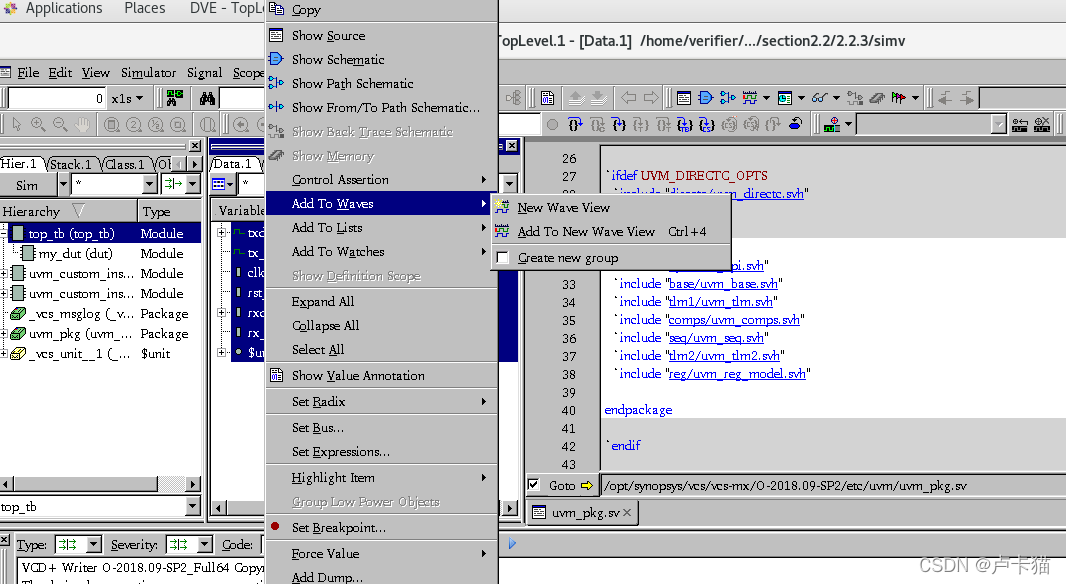Click the Goto arrow button

587,485
